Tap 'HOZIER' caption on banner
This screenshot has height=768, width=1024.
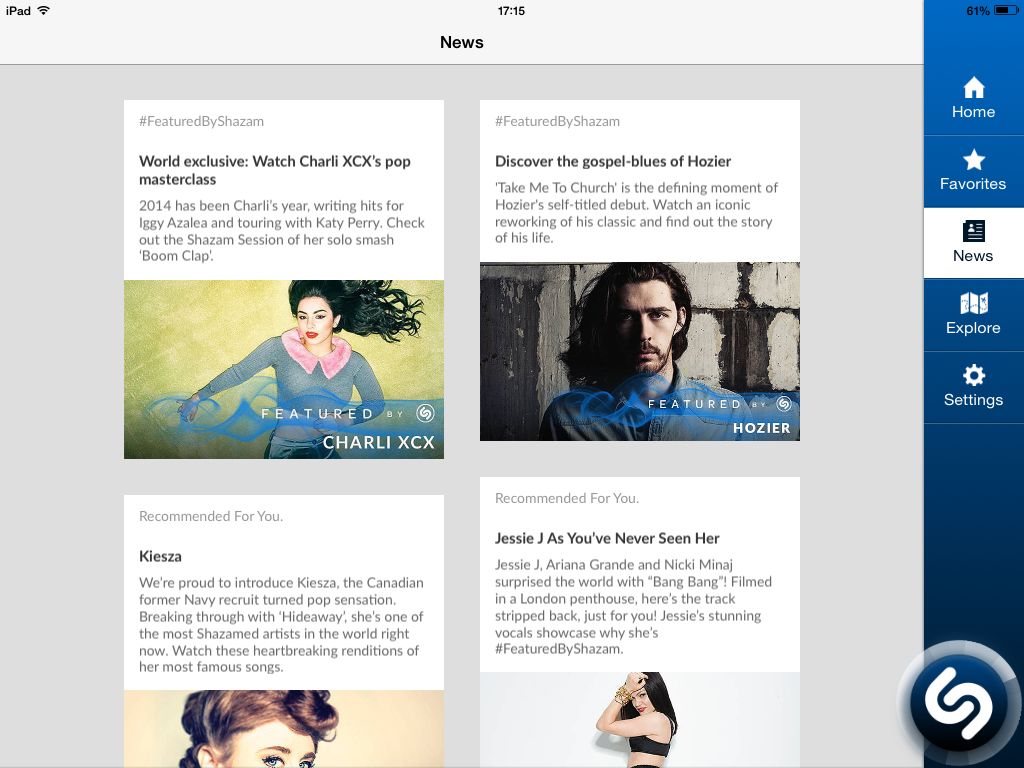pos(761,428)
